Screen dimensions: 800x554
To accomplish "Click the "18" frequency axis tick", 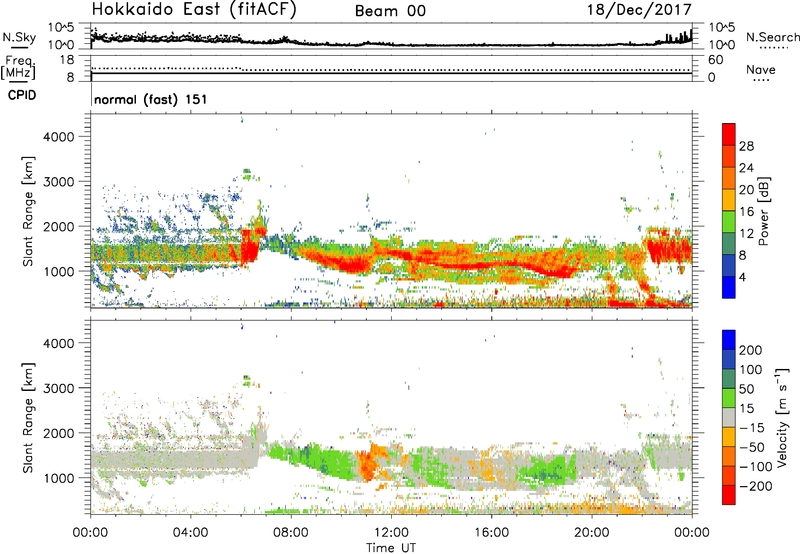I will (x=67, y=60).
